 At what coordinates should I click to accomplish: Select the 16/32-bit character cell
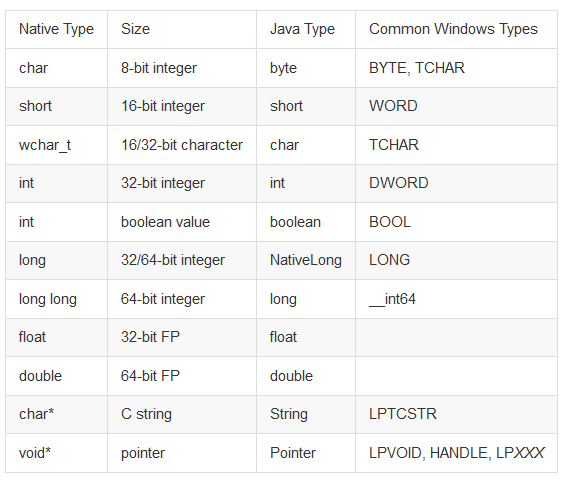tap(182, 145)
